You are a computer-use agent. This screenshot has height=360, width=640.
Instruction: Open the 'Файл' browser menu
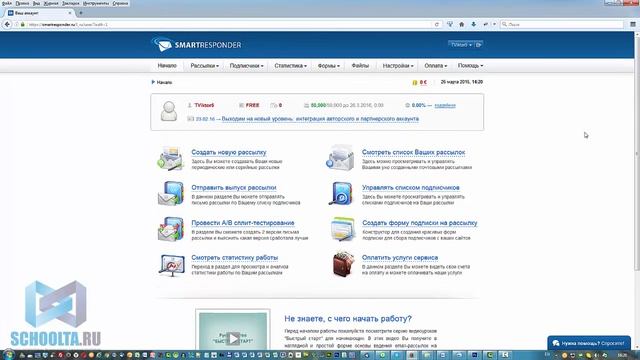click(x=7, y=3)
